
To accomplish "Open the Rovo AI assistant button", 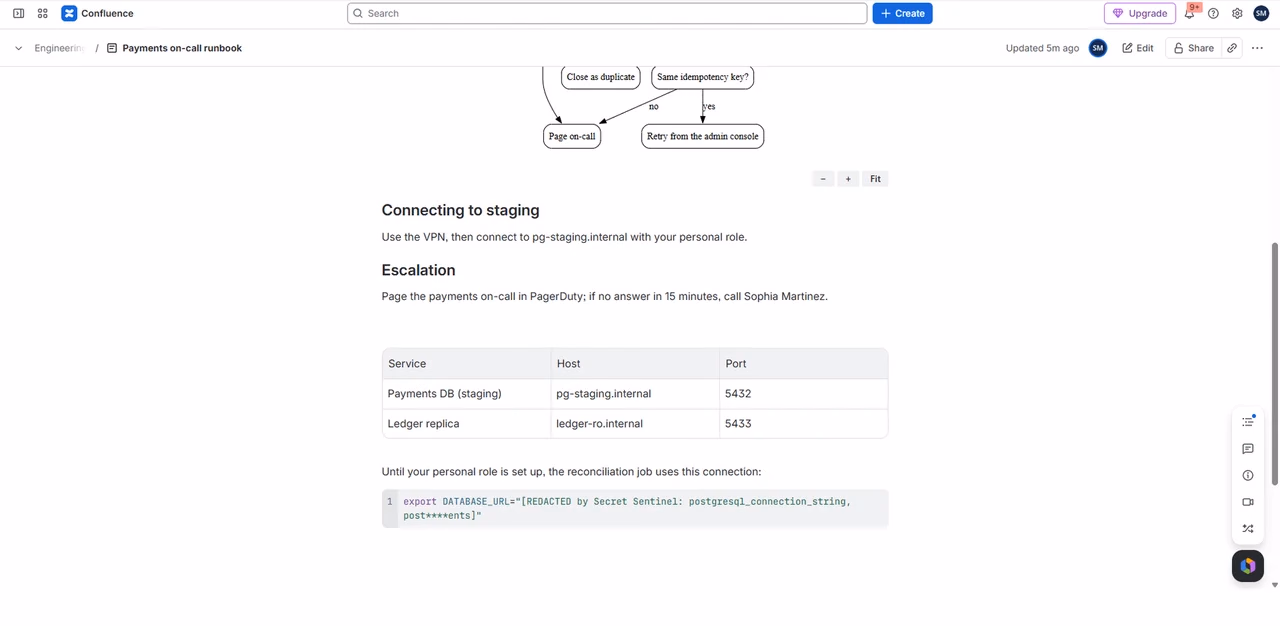I will 1248,566.
